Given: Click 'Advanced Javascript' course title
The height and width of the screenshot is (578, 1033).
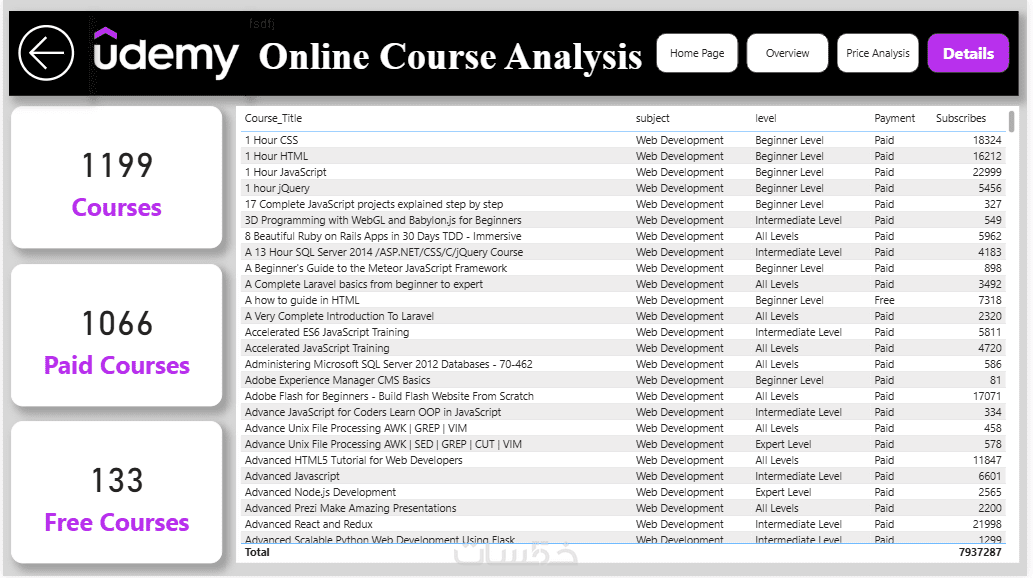Looking at the screenshot, I should [292, 476].
